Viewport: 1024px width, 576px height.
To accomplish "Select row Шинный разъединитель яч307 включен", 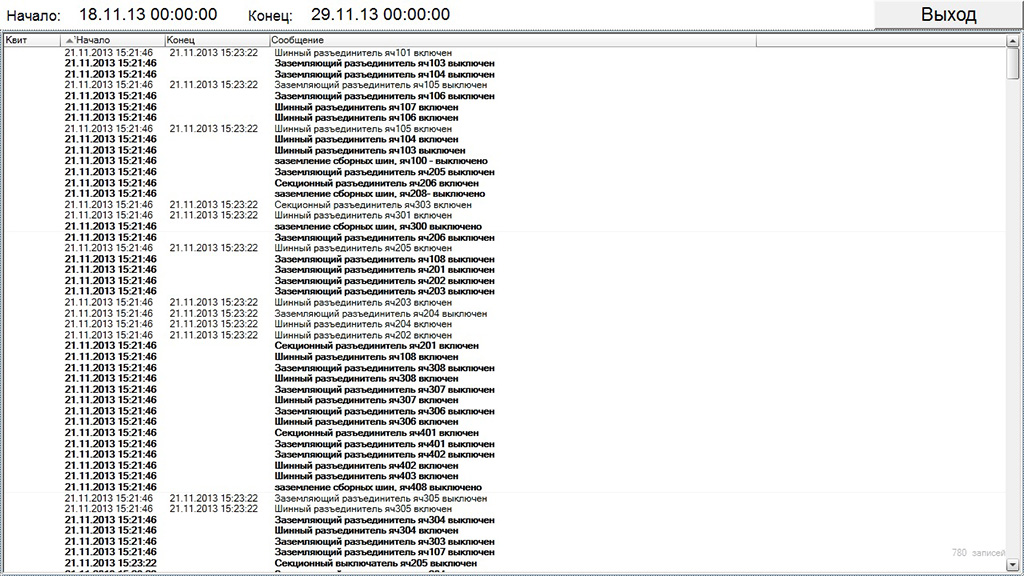I will (504, 400).
